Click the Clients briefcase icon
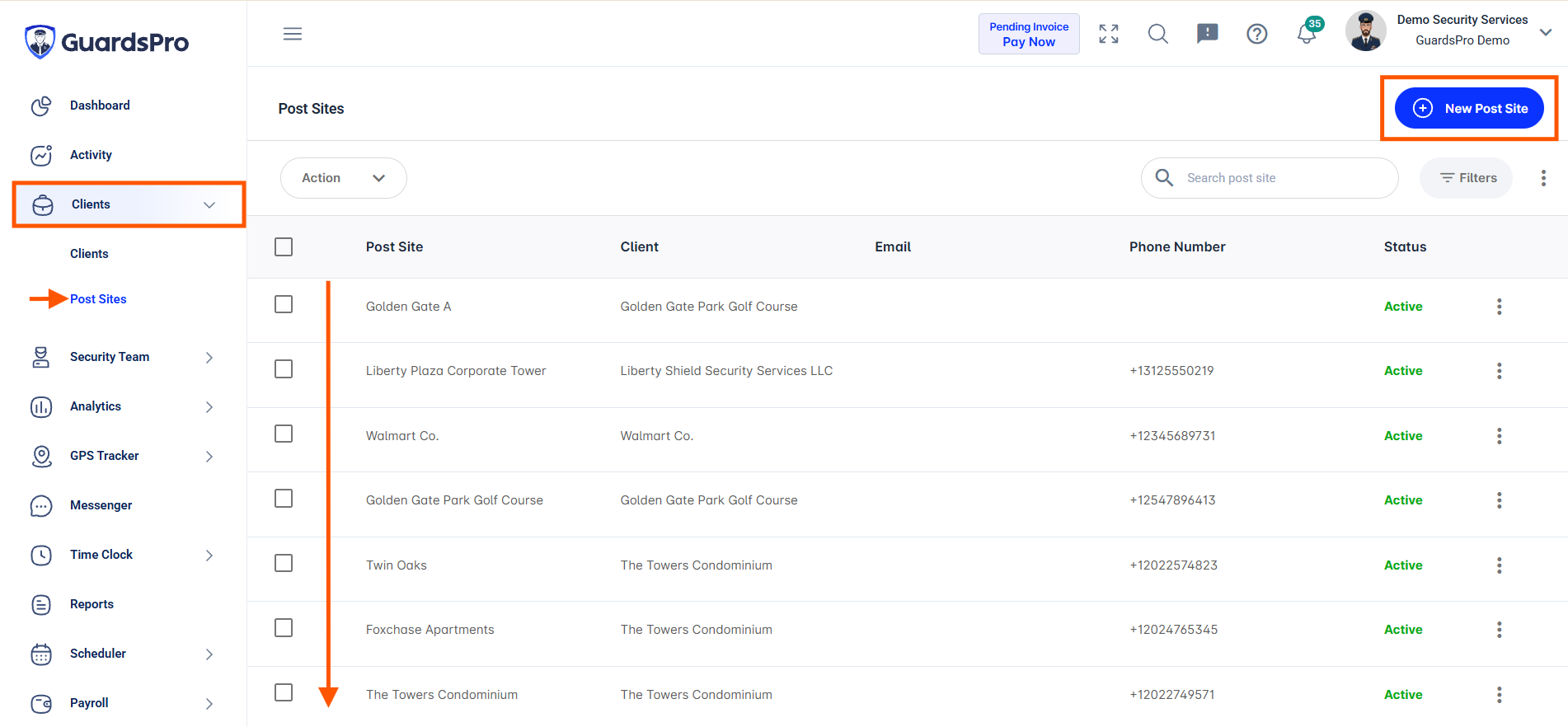This screenshot has height=727, width=1568. (43, 205)
